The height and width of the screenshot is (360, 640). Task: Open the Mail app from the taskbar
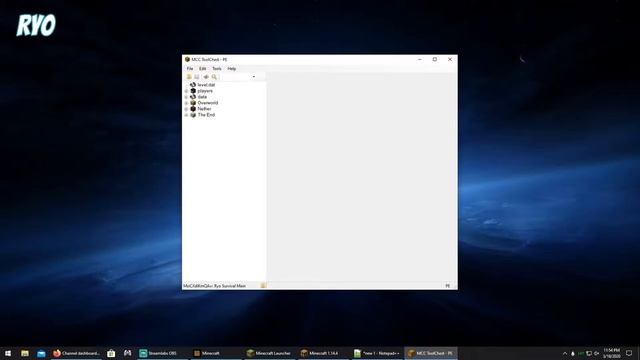[x=41, y=353]
